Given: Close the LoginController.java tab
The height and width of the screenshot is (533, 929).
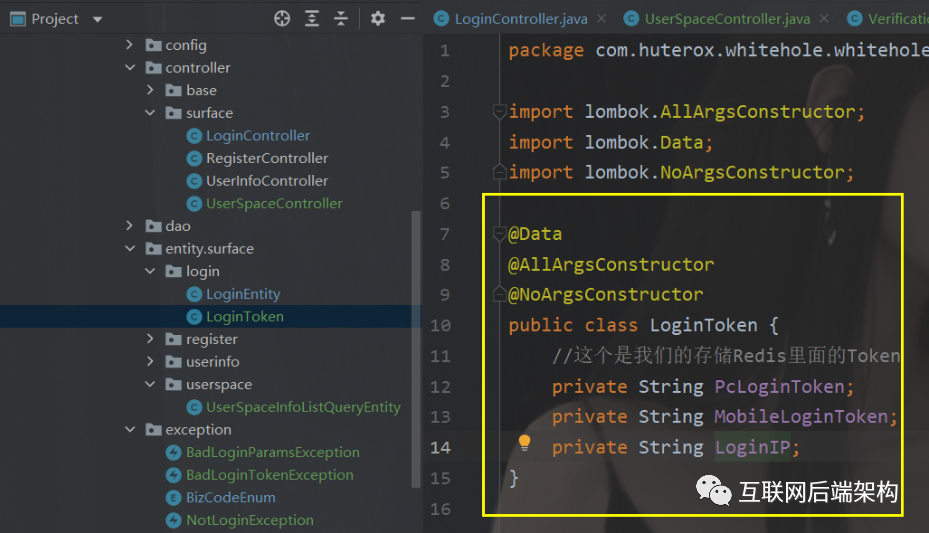Looking at the screenshot, I should [602, 18].
